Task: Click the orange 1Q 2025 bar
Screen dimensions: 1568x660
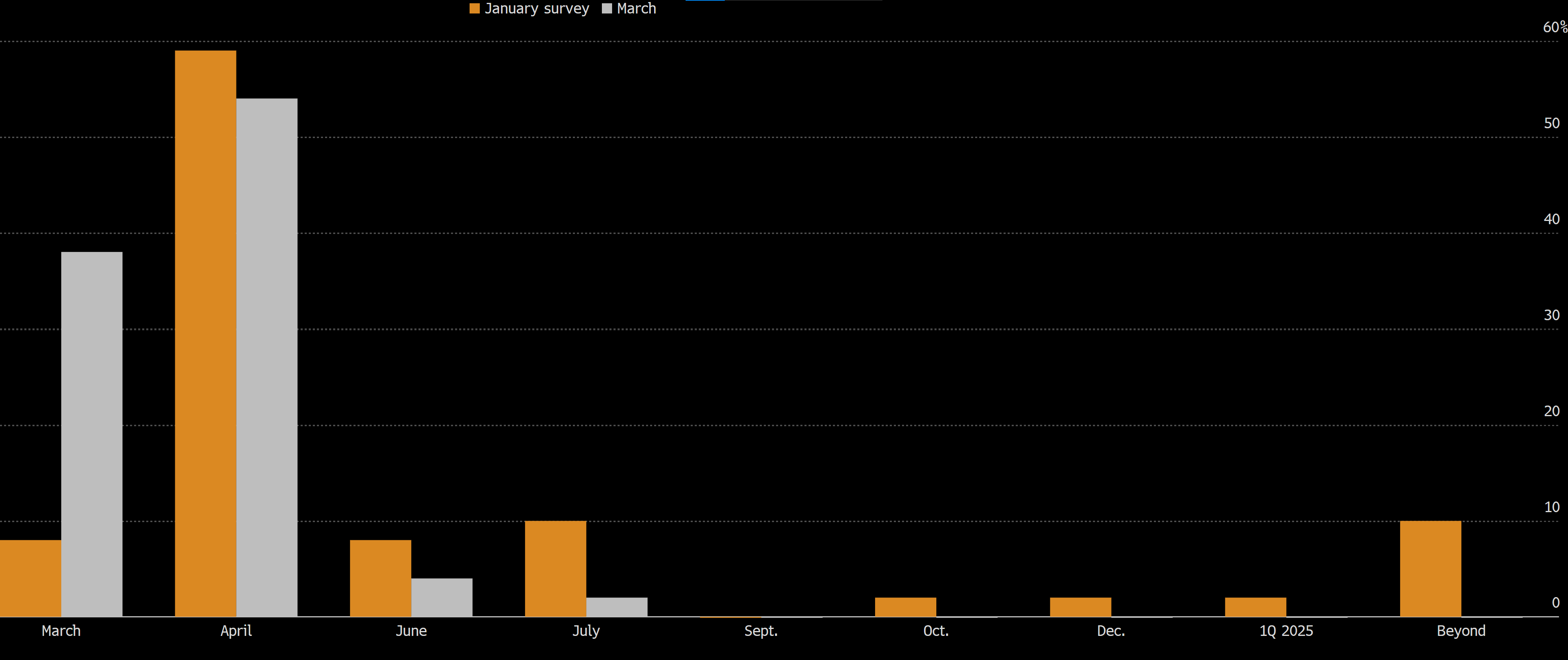Action: tap(1256, 607)
